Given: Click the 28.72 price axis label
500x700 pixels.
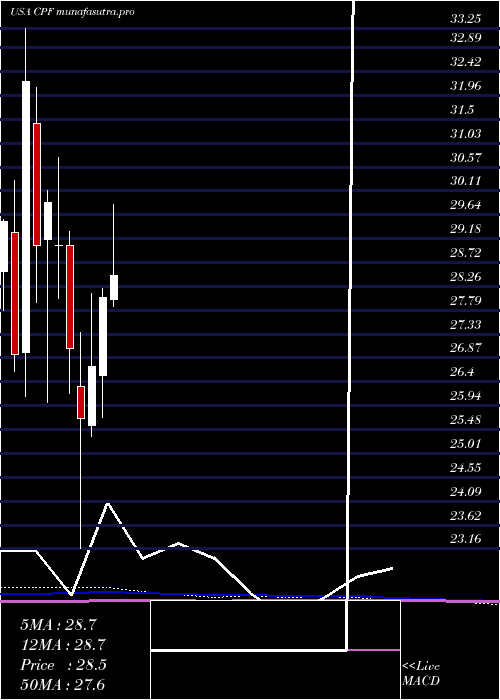Looking at the screenshot, I should coord(465,253).
